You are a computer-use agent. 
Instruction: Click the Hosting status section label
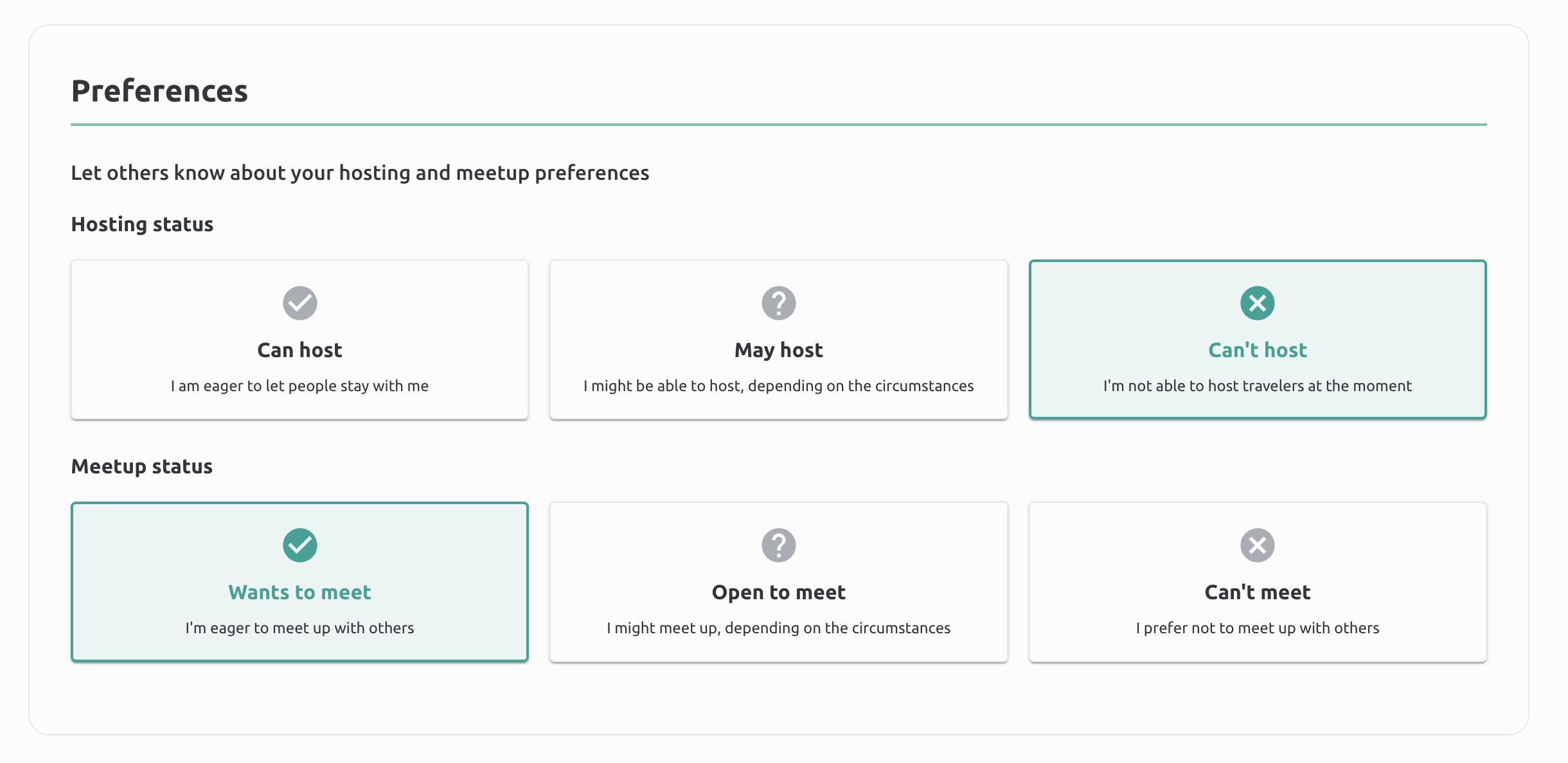coord(141,224)
